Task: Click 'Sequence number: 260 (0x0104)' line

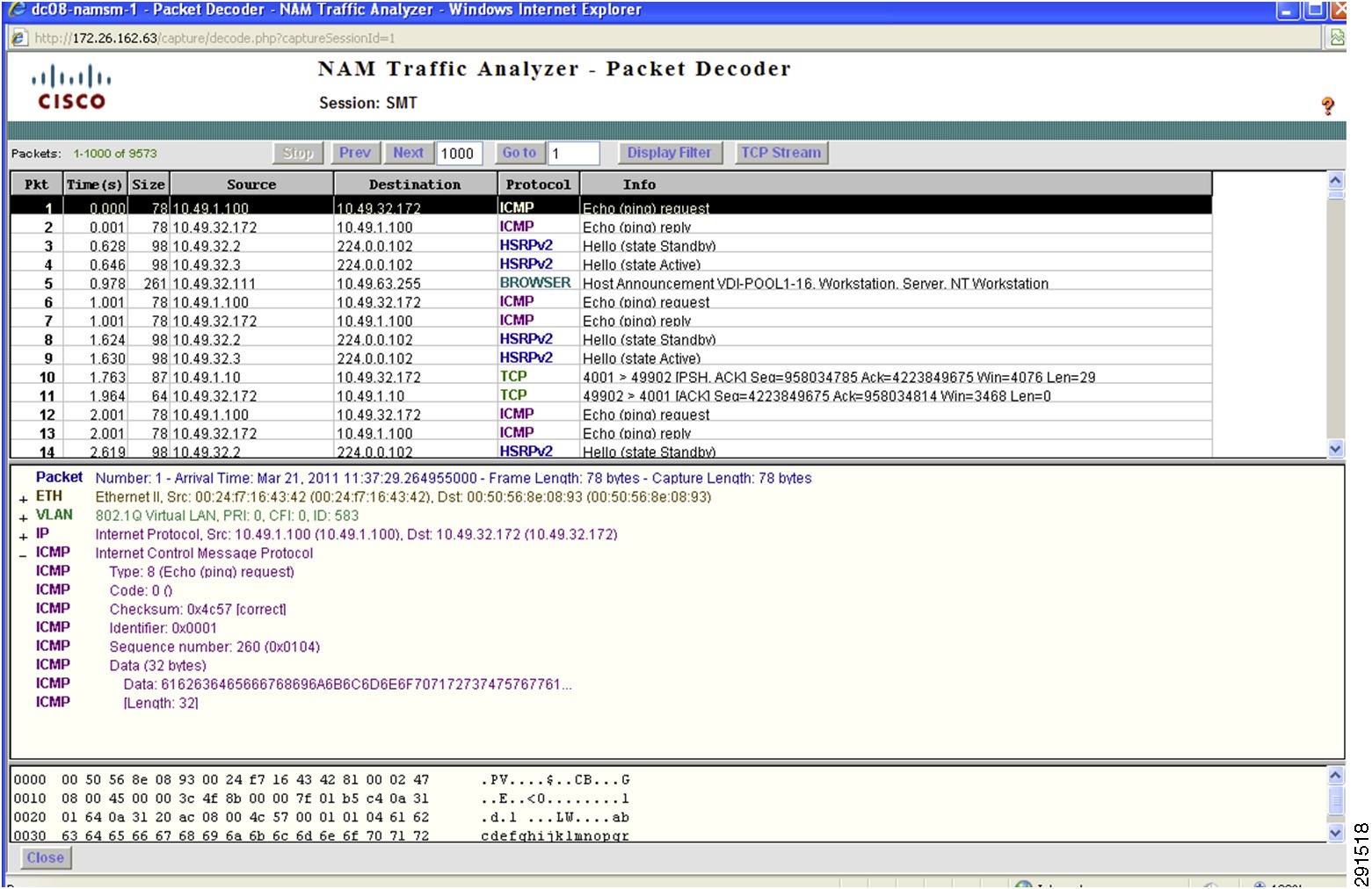Action: [214, 647]
